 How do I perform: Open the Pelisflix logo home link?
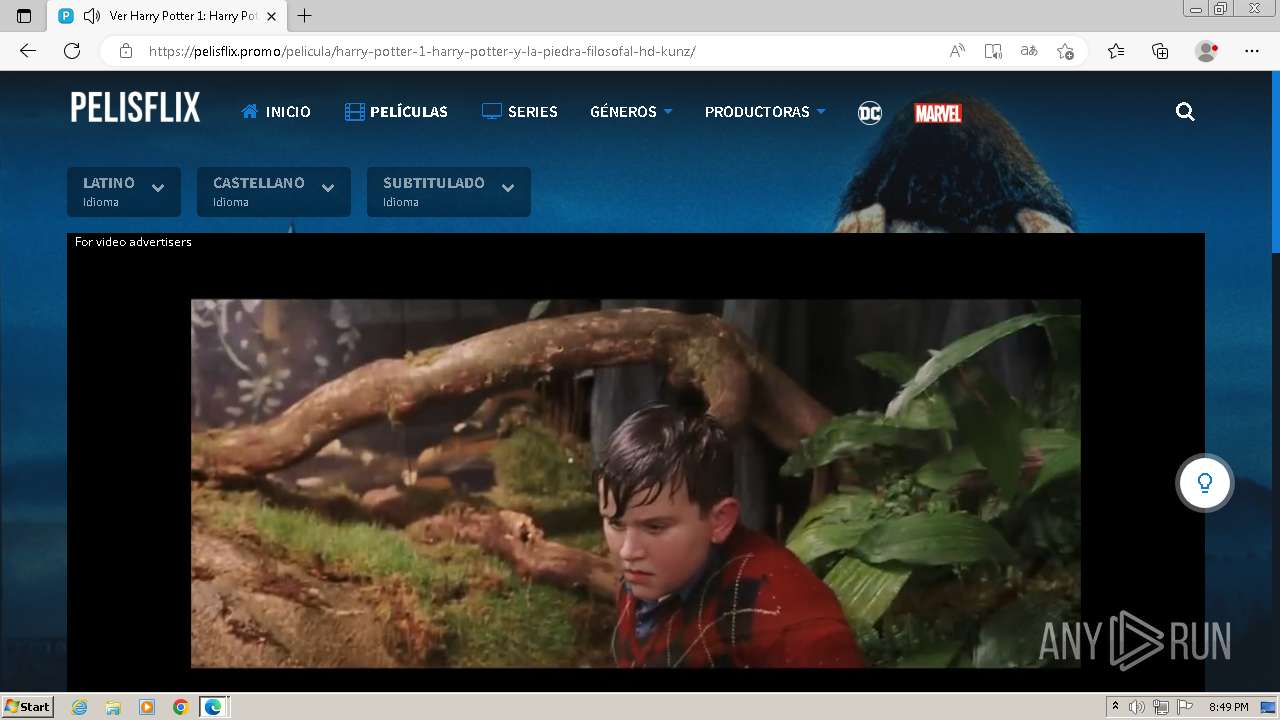tap(135, 108)
